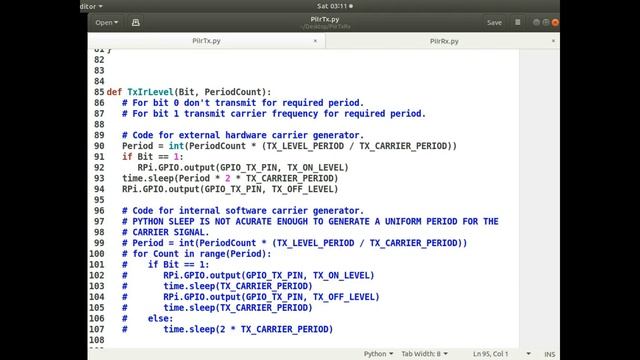Switch to the PiIrRx.py tab
Screen dimensions: 640x360
click(x=444, y=41)
